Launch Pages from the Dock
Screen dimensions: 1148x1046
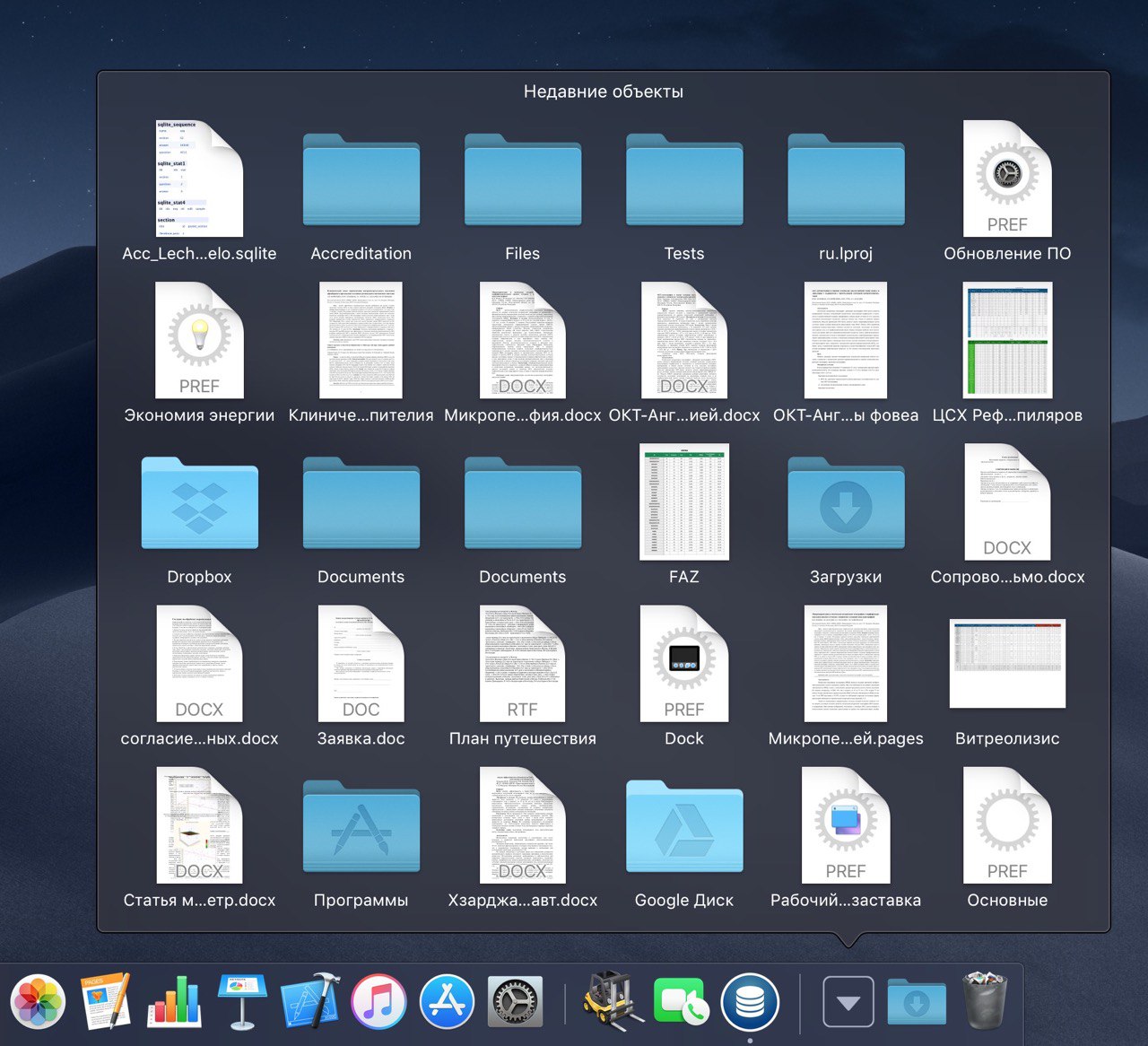coord(106,1000)
